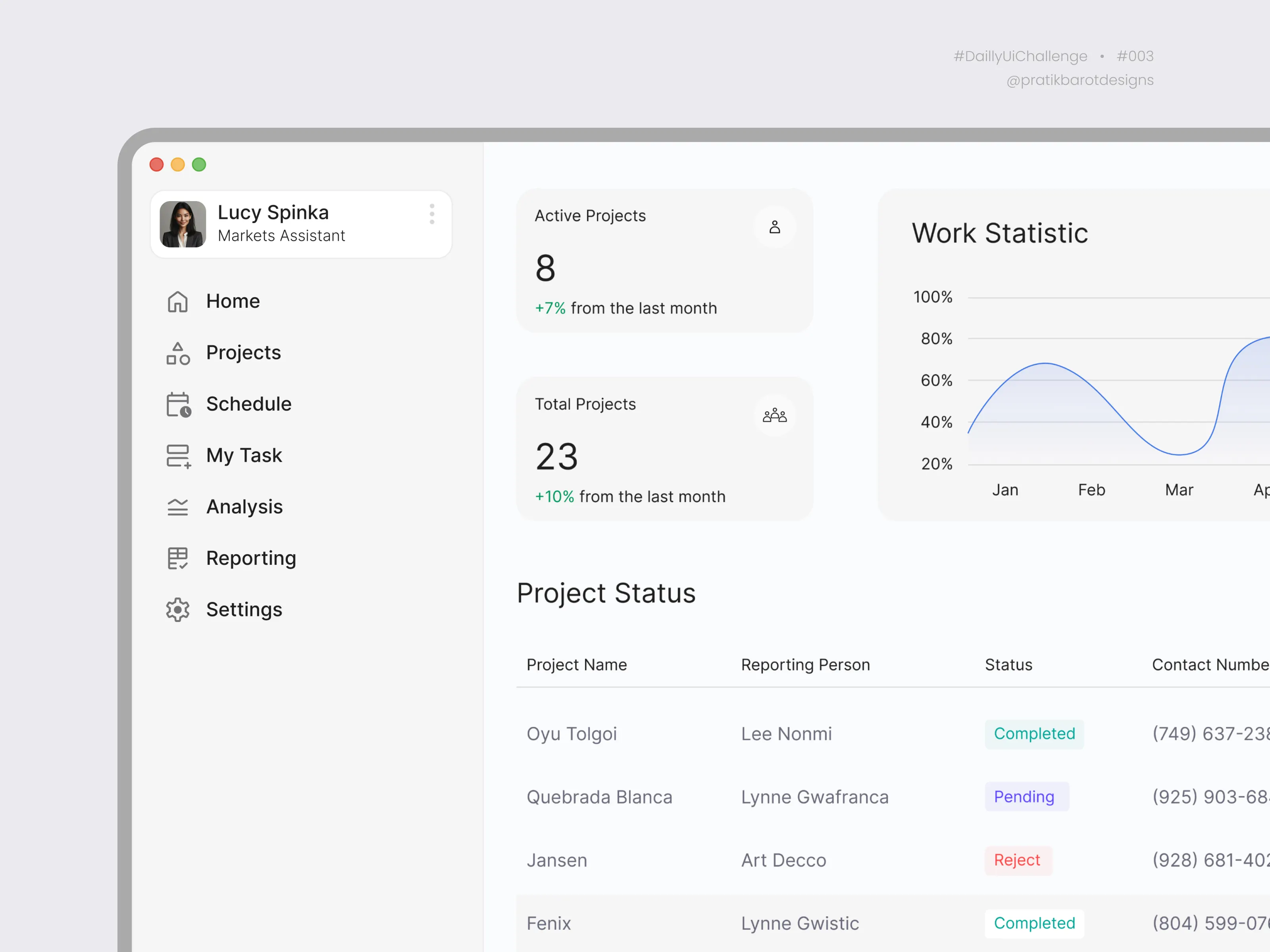Click the Analysis chart icon
The width and height of the screenshot is (1270, 952).
coord(177,507)
